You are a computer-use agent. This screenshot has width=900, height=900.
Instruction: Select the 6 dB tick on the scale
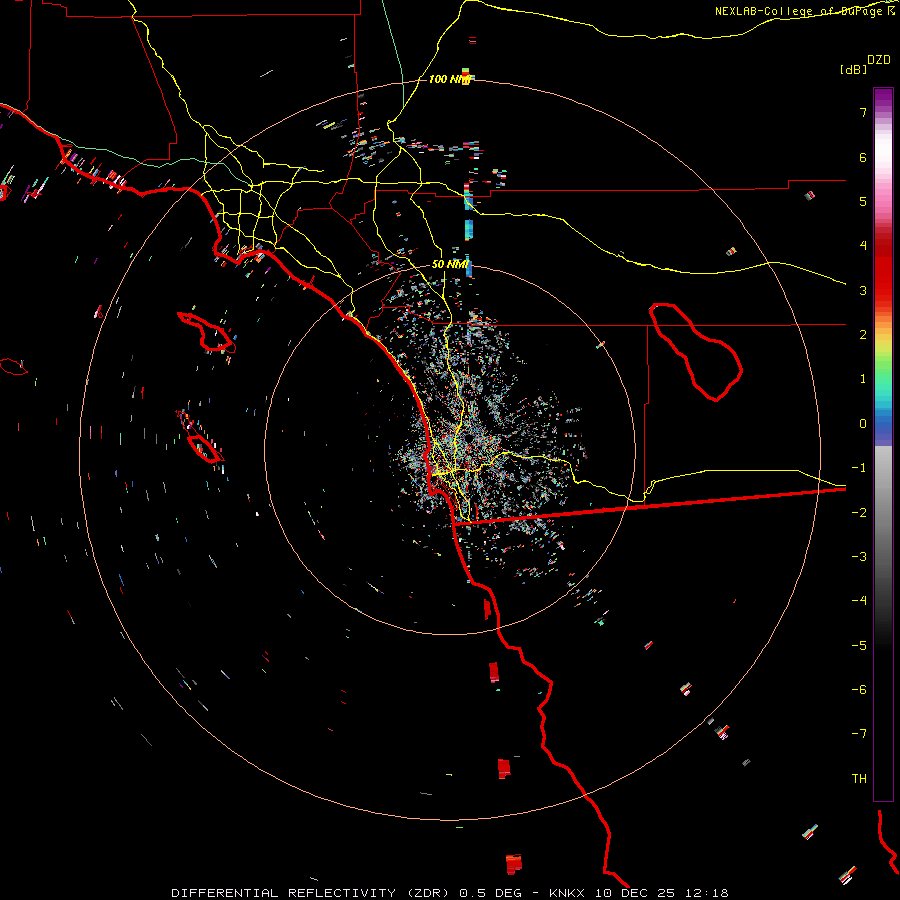pos(863,157)
